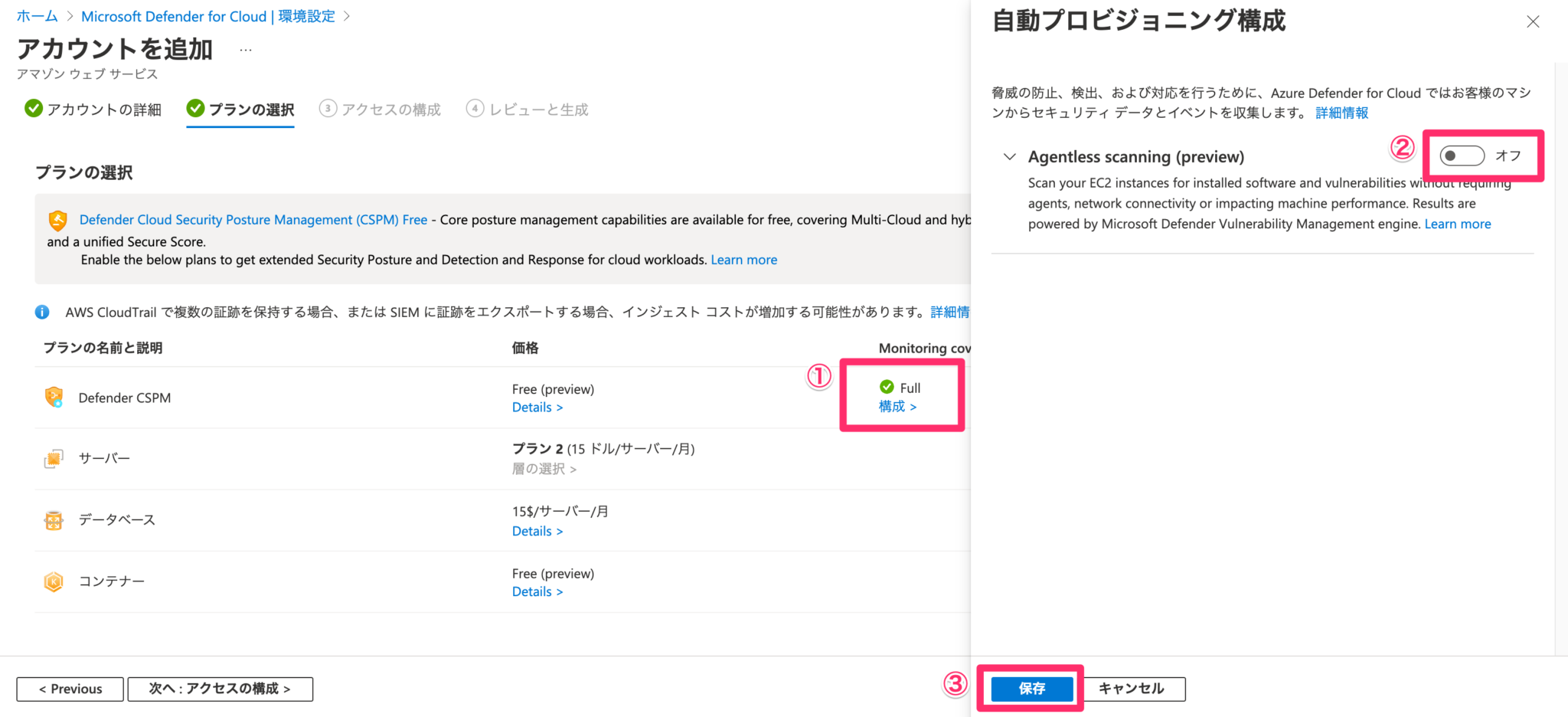Image resolution: width=1568 pixels, height=717 pixels.
Task: Click the green checkmark next to Full coverage
Action: click(x=886, y=388)
